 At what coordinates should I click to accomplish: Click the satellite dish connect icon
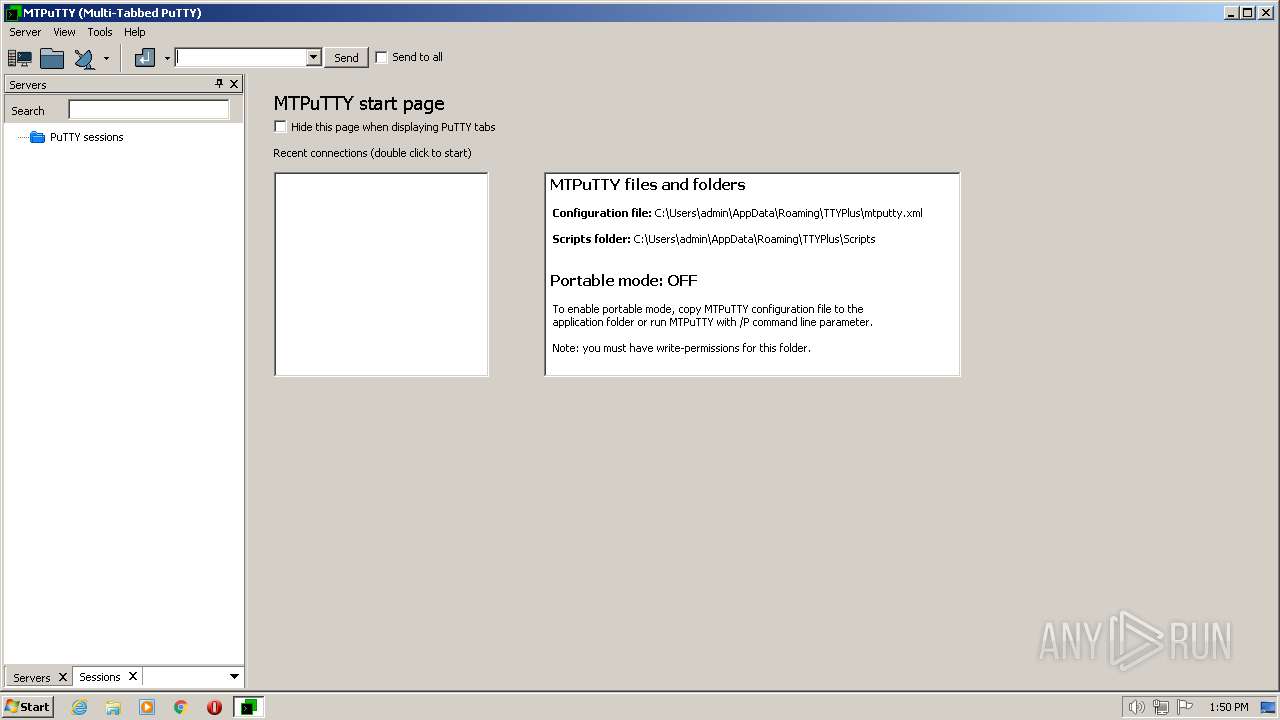click(x=85, y=58)
